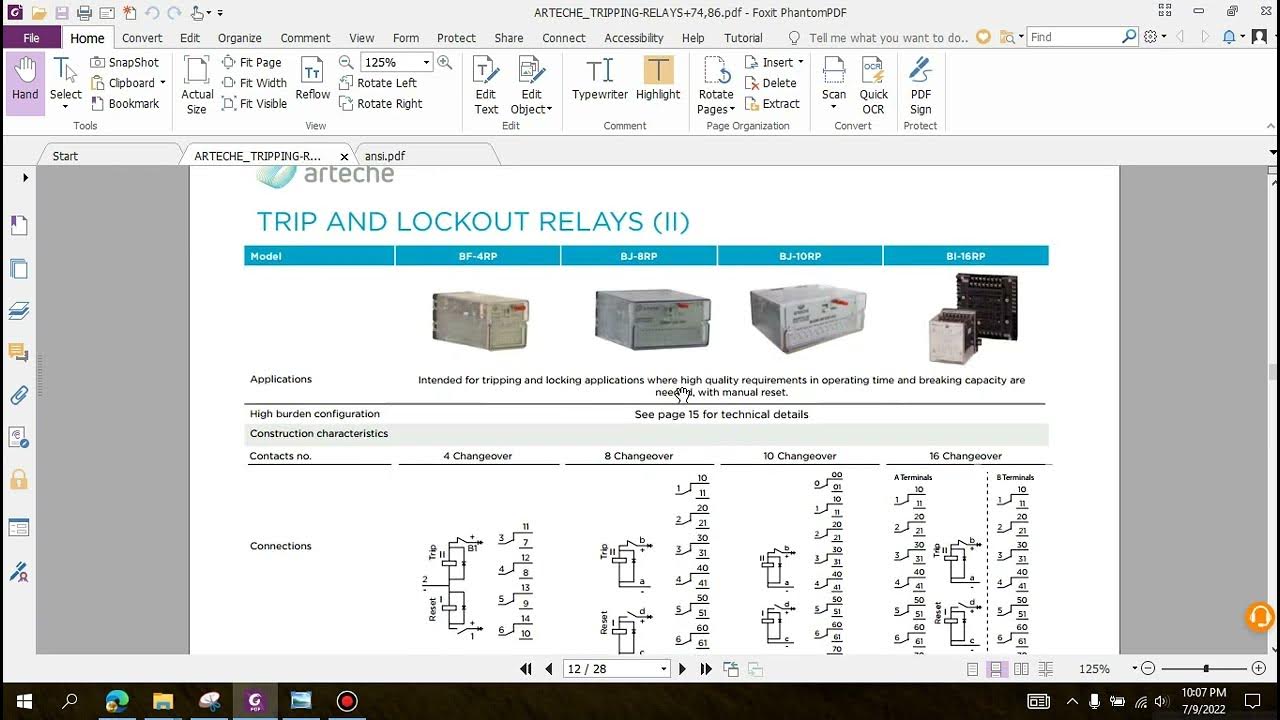Open the zoom percentage 125% dropdown in ribbon
Viewport: 1280px width, 720px height.
426,62
